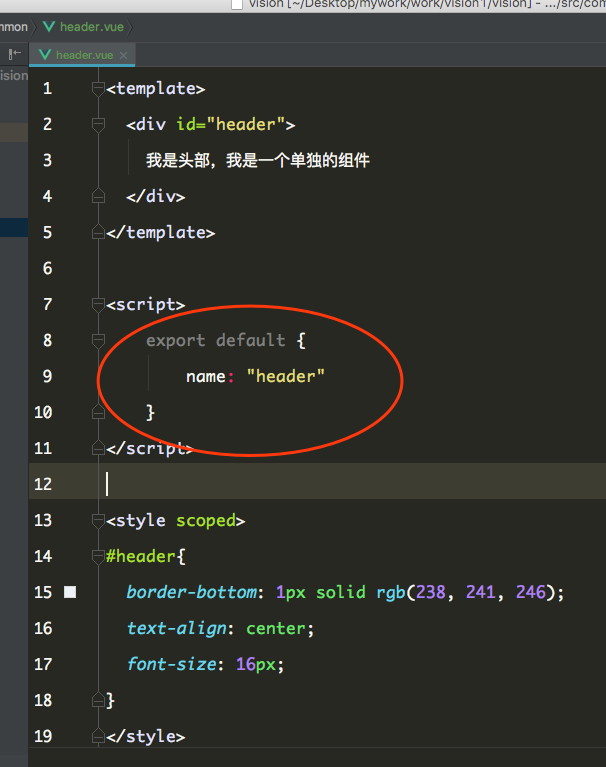Toggle fold end marker on line 18

[98, 700]
